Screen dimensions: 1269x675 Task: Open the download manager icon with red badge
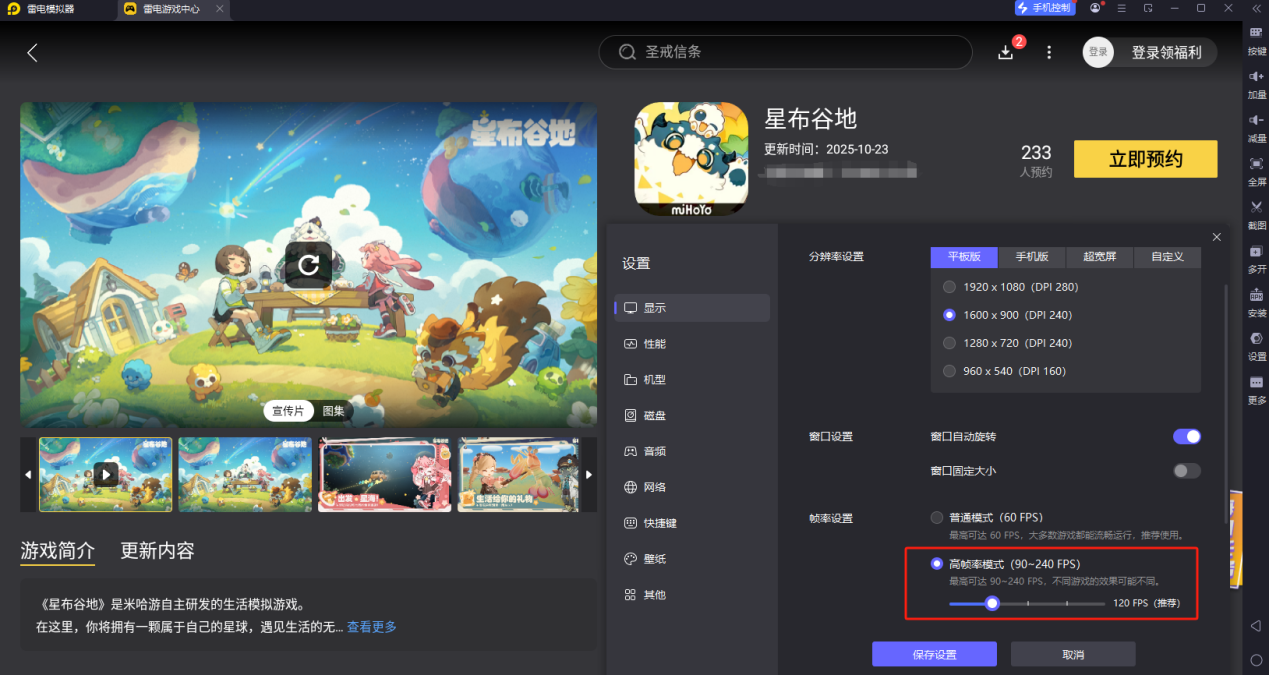coord(1006,51)
